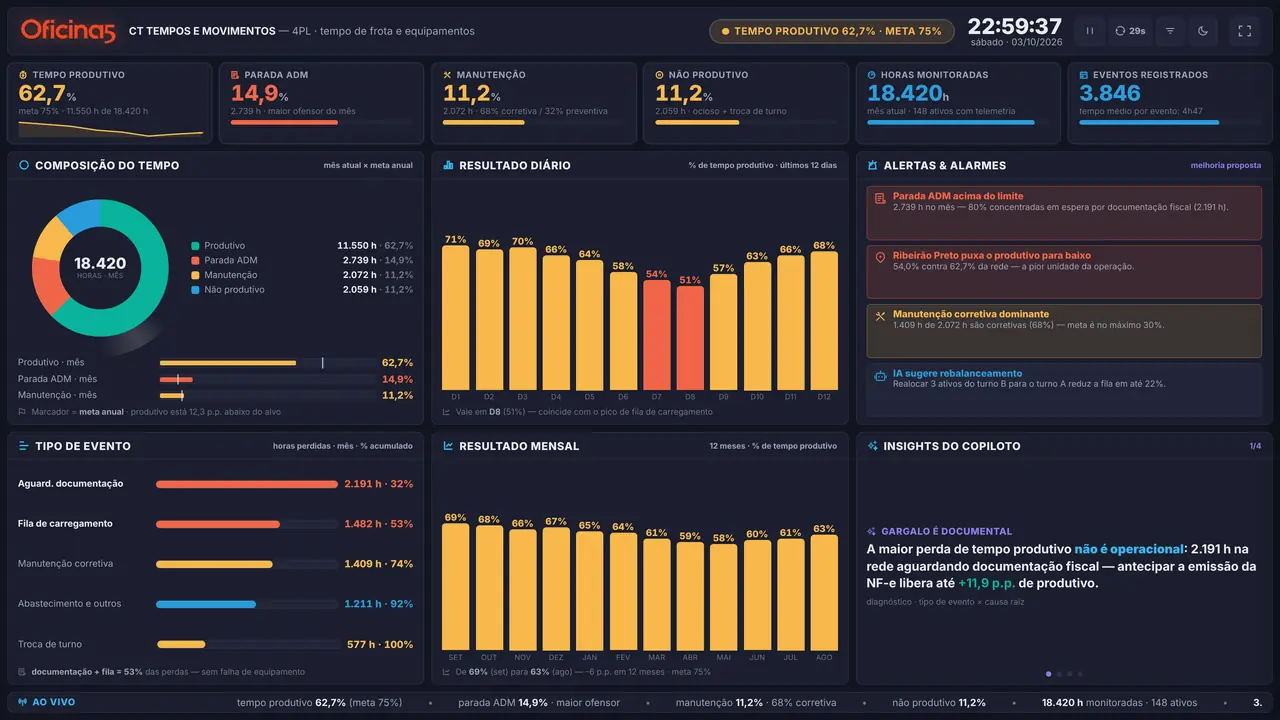Click the Resultado Mensal line chart icon
1280x720 pixels.
click(x=448, y=446)
